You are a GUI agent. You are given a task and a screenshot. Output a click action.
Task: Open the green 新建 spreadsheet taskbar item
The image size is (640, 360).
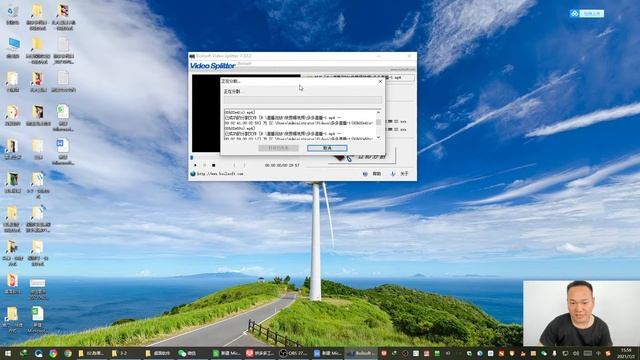tap(226, 353)
